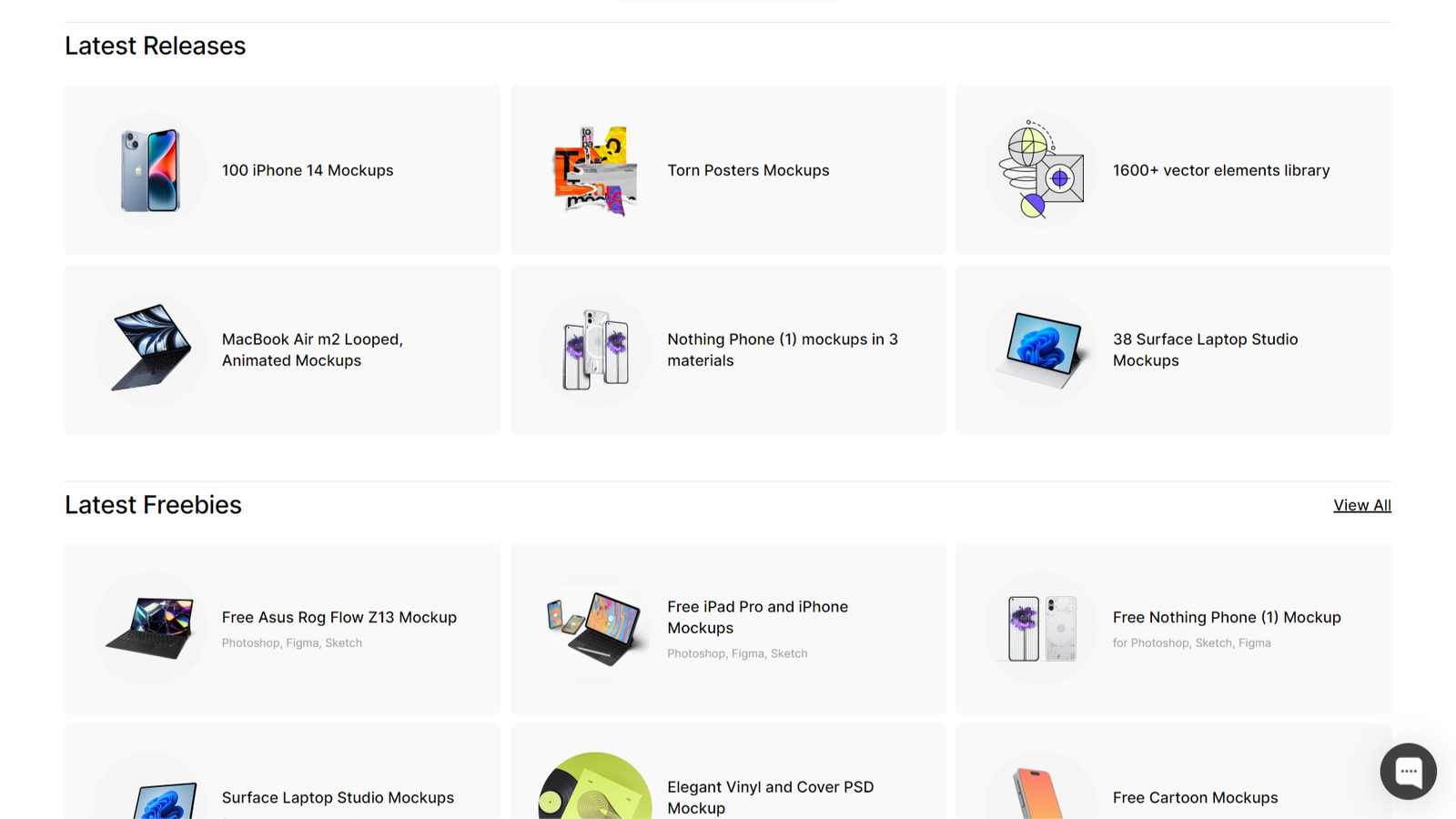Open 100 iPhone 14 Mockups title

(308, 170)
